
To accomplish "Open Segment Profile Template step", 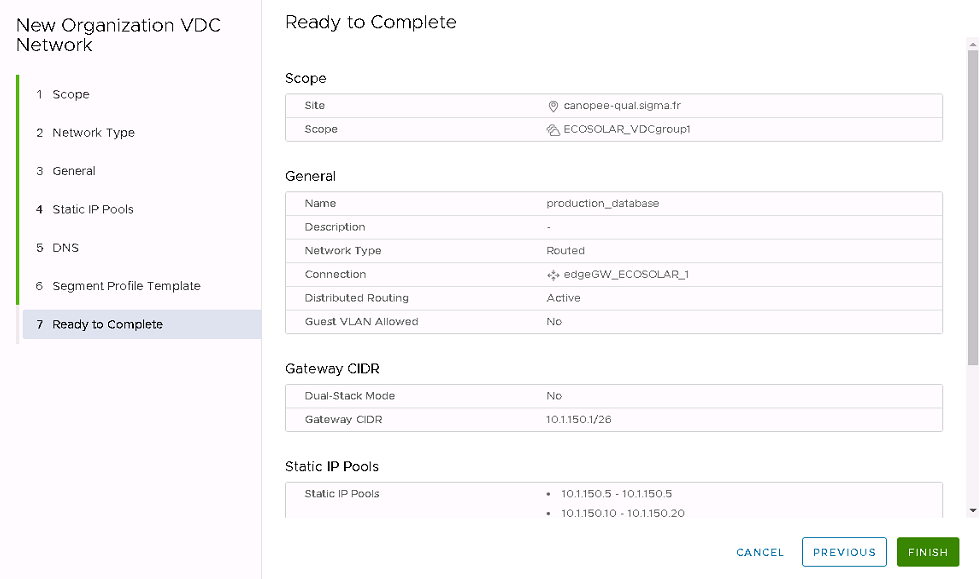I will [126, 286].
